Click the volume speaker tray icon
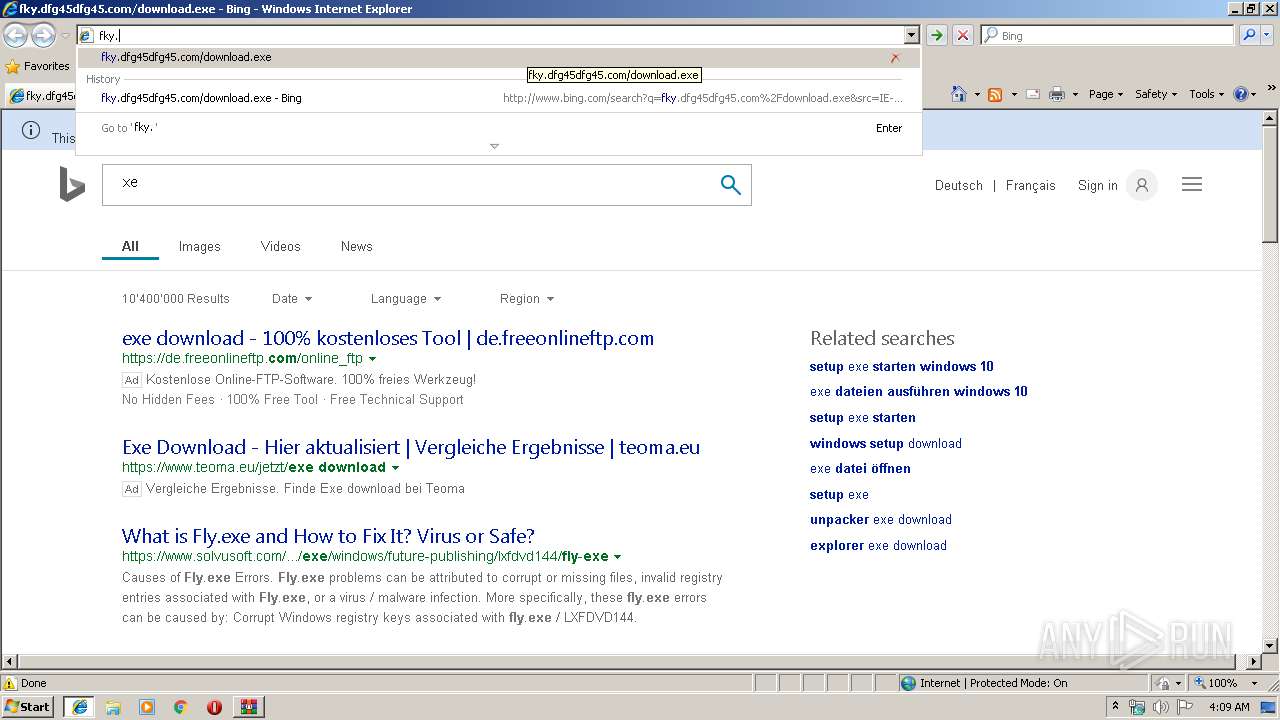The image size is (1280, 720). pos(1161,707)
